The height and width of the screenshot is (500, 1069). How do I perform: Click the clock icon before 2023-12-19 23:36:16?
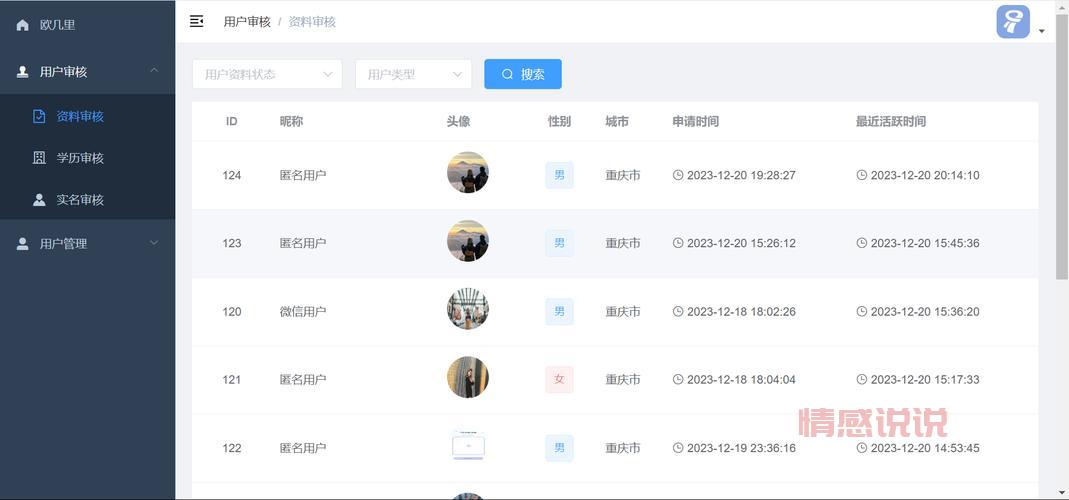[x=678, y=448]
